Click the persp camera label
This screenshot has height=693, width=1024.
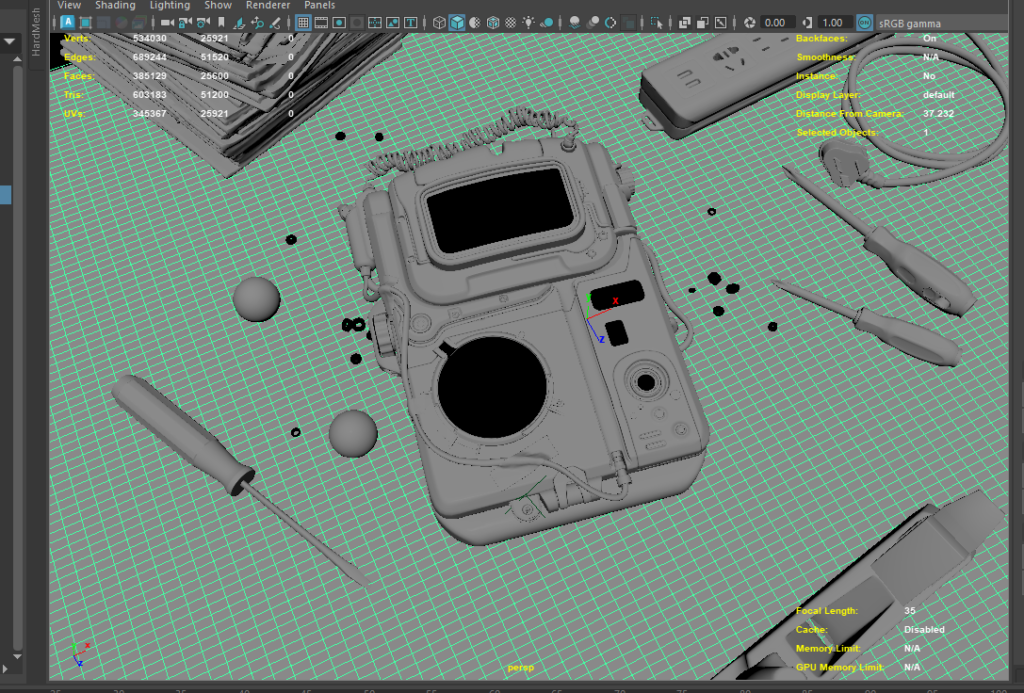[519, 667]
